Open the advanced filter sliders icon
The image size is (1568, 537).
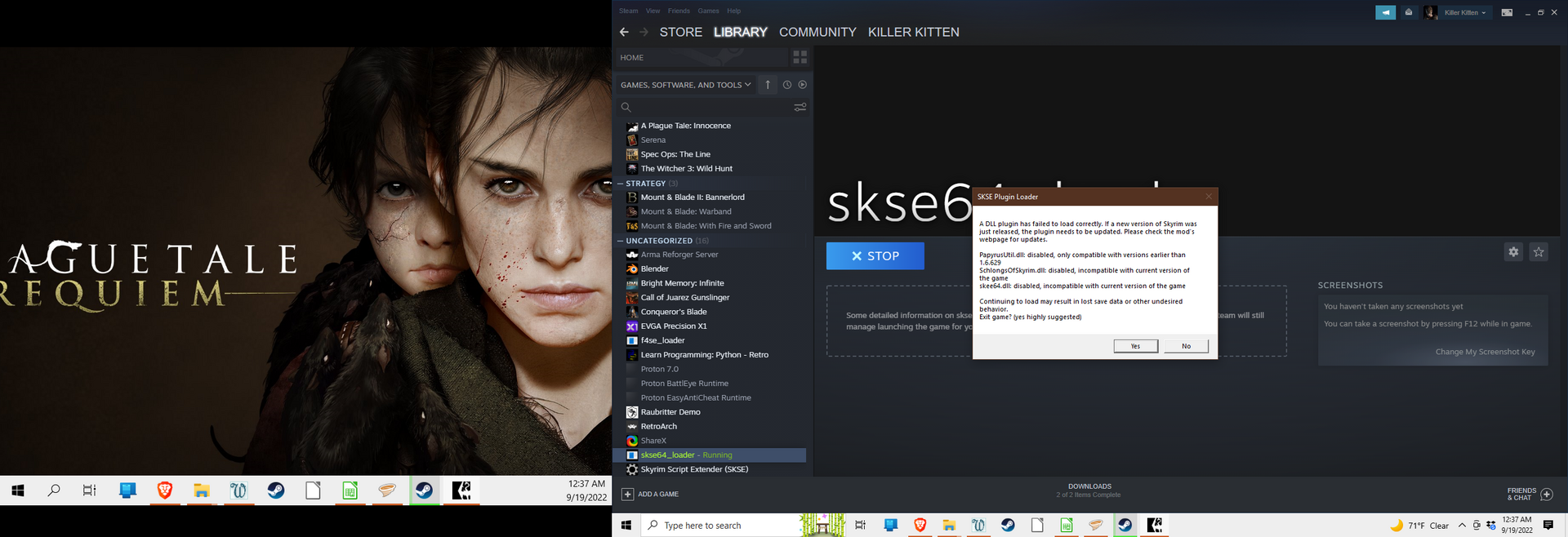[800, 107]
